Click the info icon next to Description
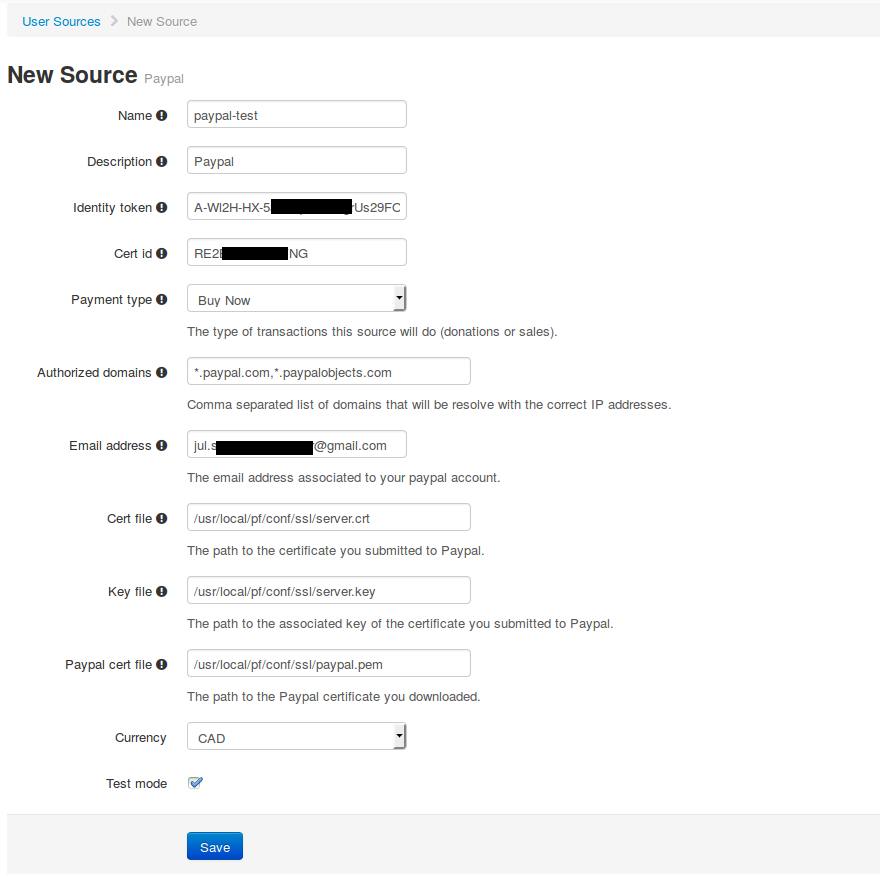The image size is (880, 874). click(162, 161)
